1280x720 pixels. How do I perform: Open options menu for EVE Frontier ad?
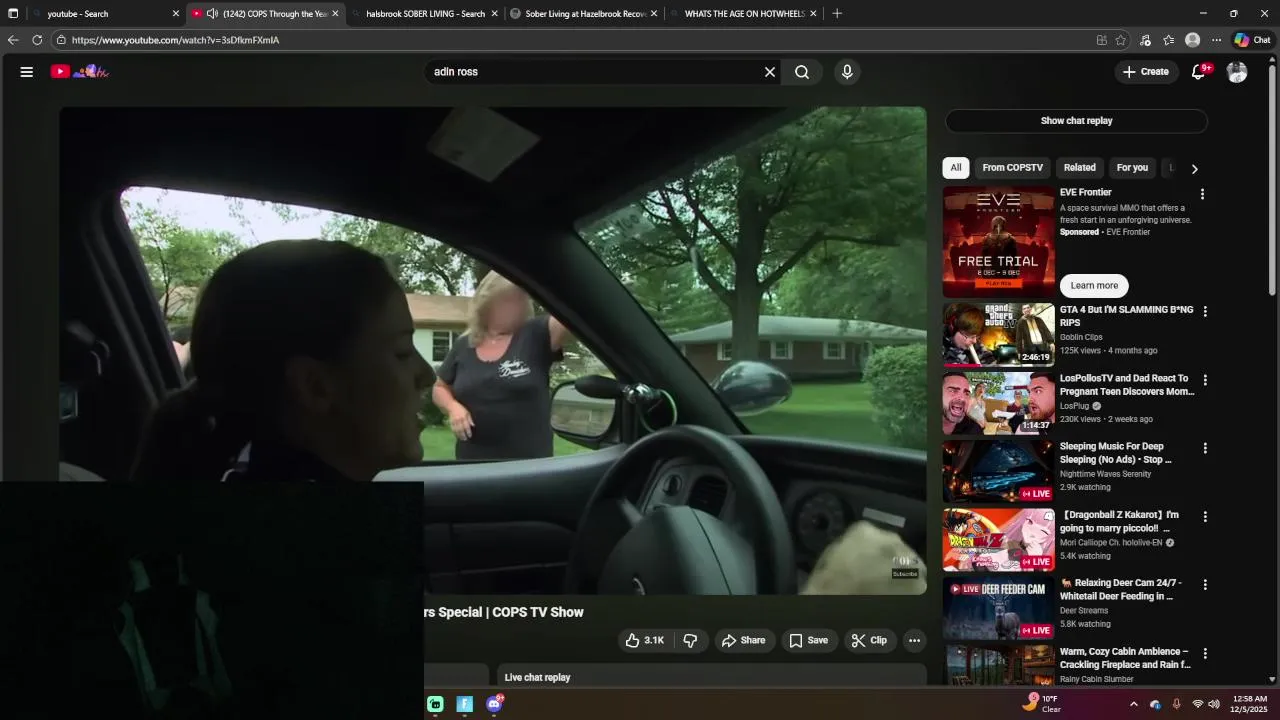(1203, 194)
